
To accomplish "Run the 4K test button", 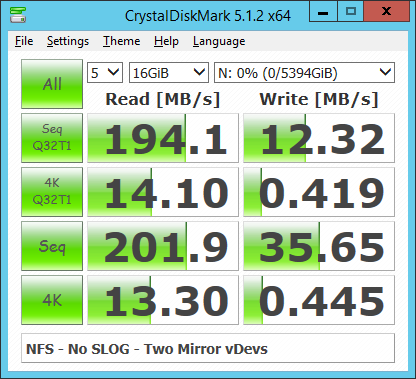I will pyautogui.click(x=52, y=300).
